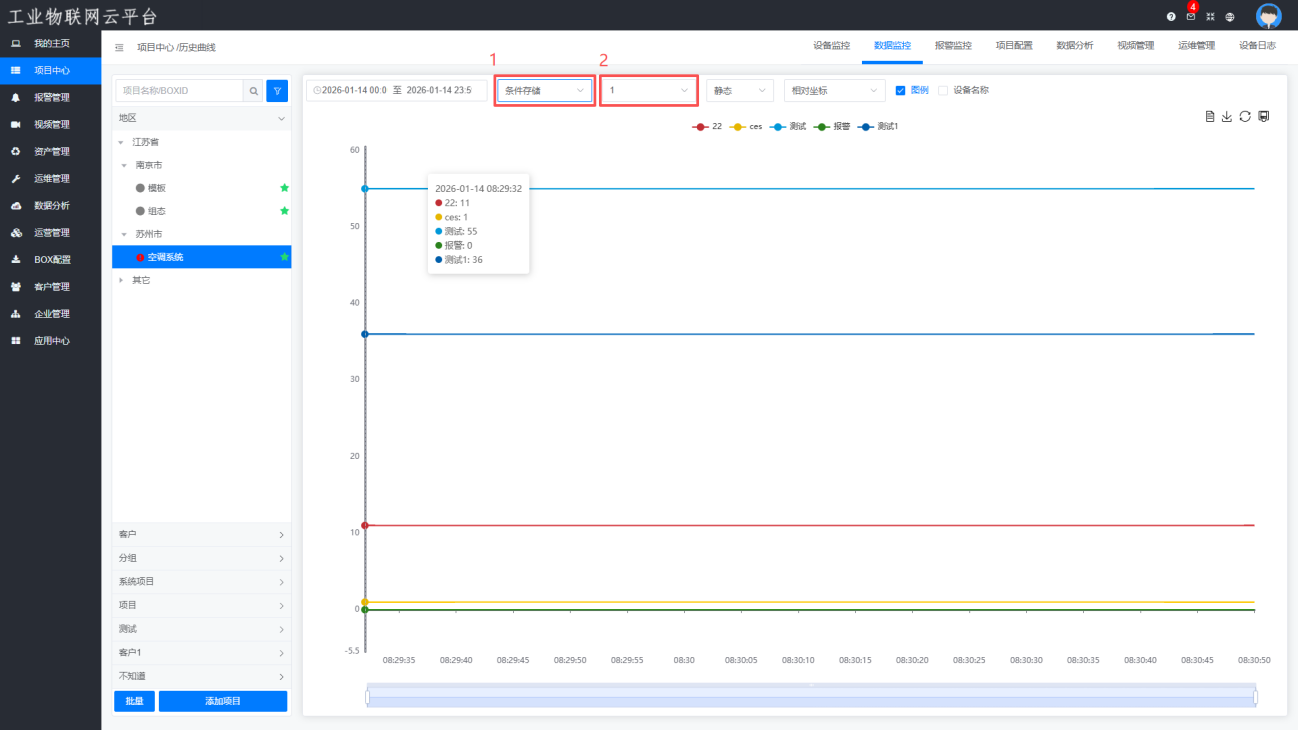Click the 添加项目 button
The height and width of the screenshot is (730, 1298).
pos(222,701)
